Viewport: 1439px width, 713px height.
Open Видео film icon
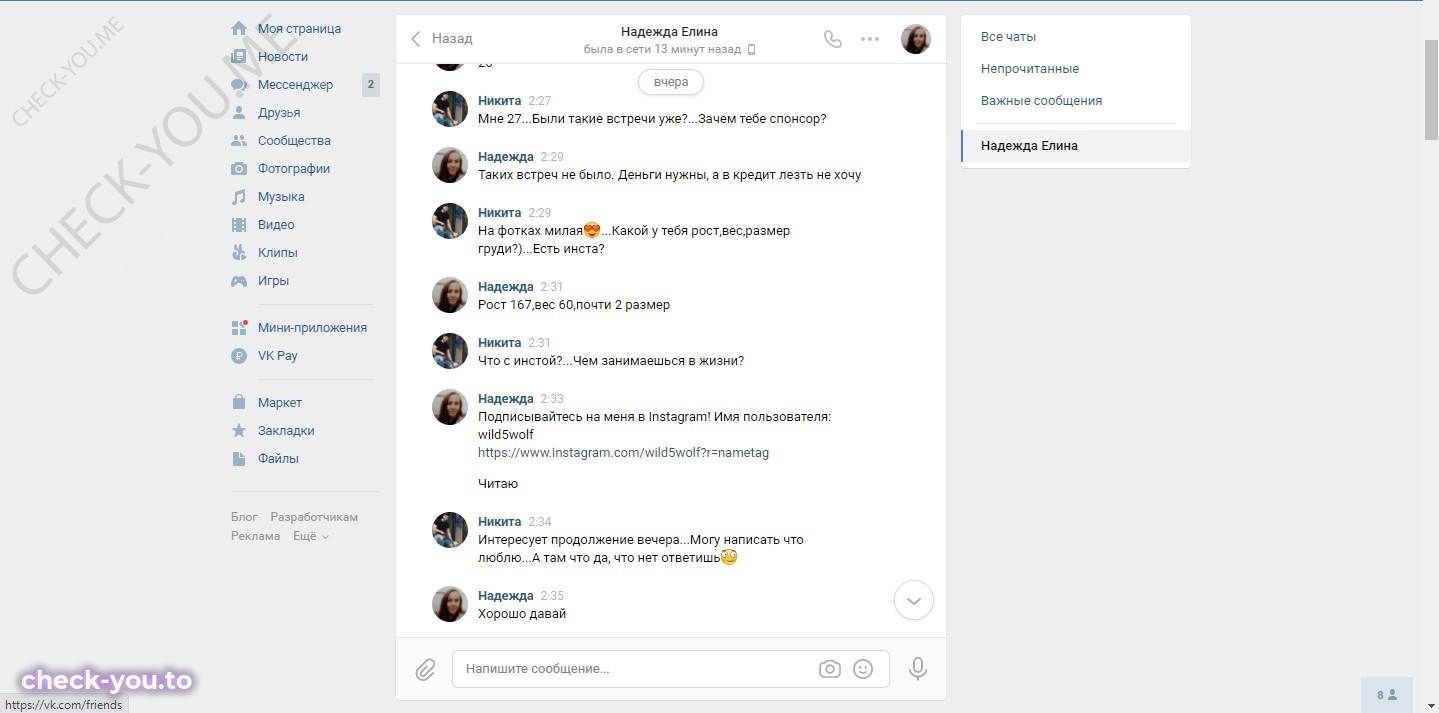pos(239,225)
